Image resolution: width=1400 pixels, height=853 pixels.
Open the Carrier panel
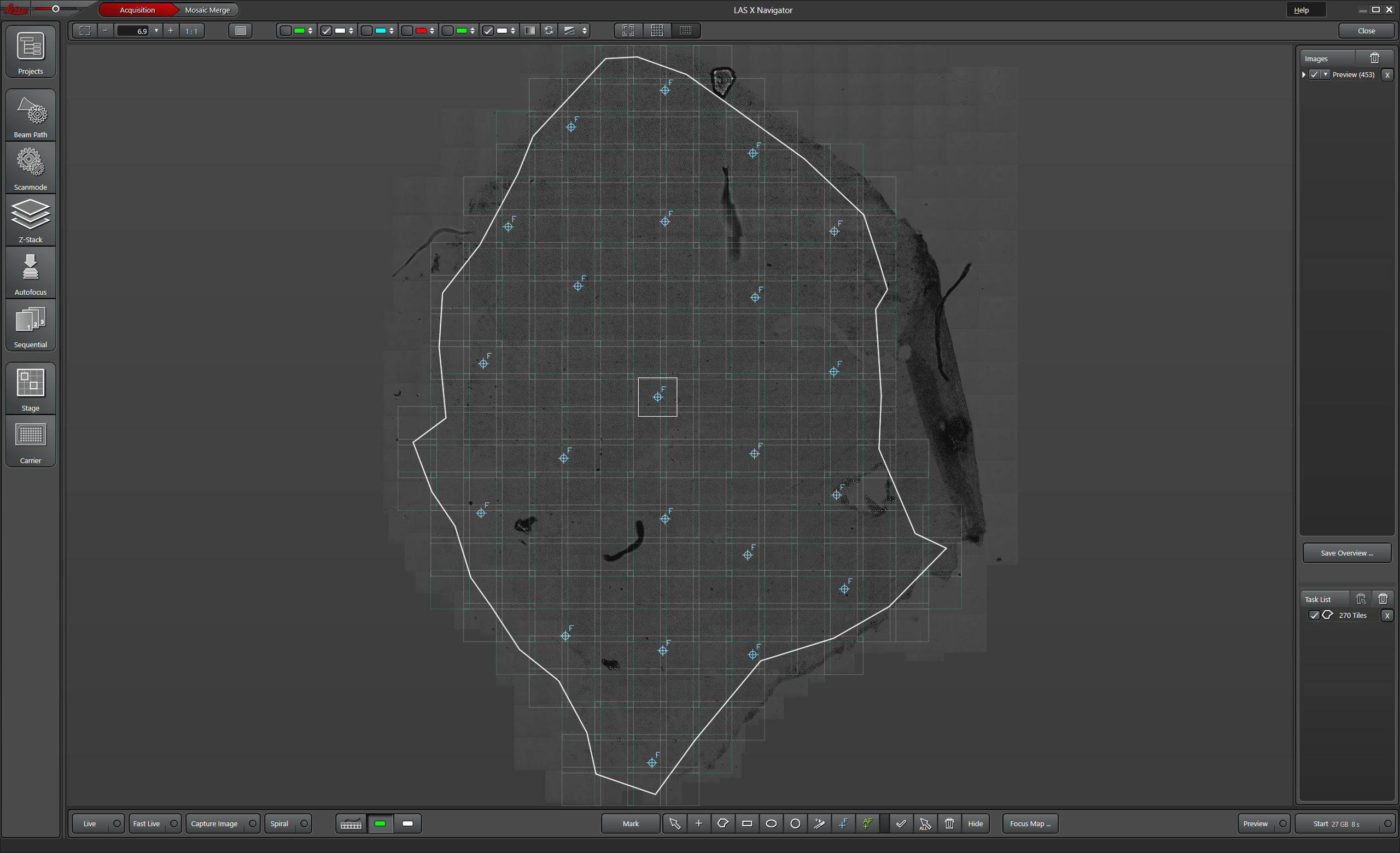click(x=31, y=442)
